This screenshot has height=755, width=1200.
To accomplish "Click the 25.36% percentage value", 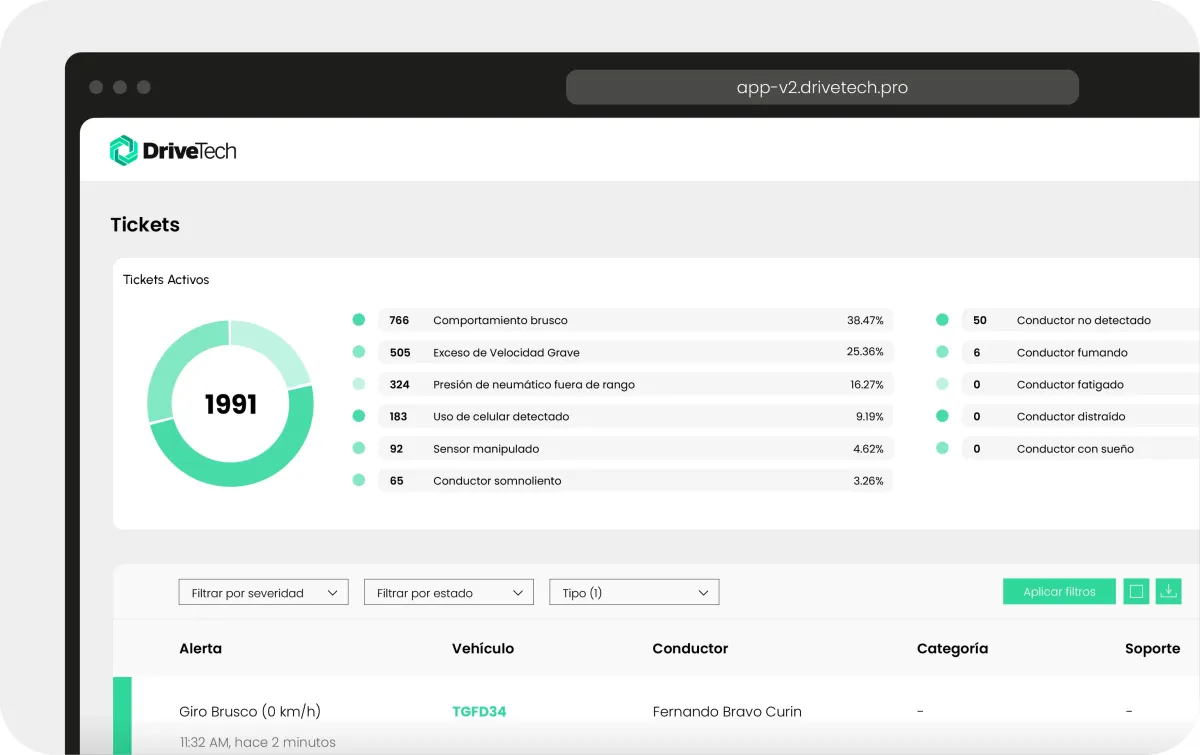I will pos(865,352).
